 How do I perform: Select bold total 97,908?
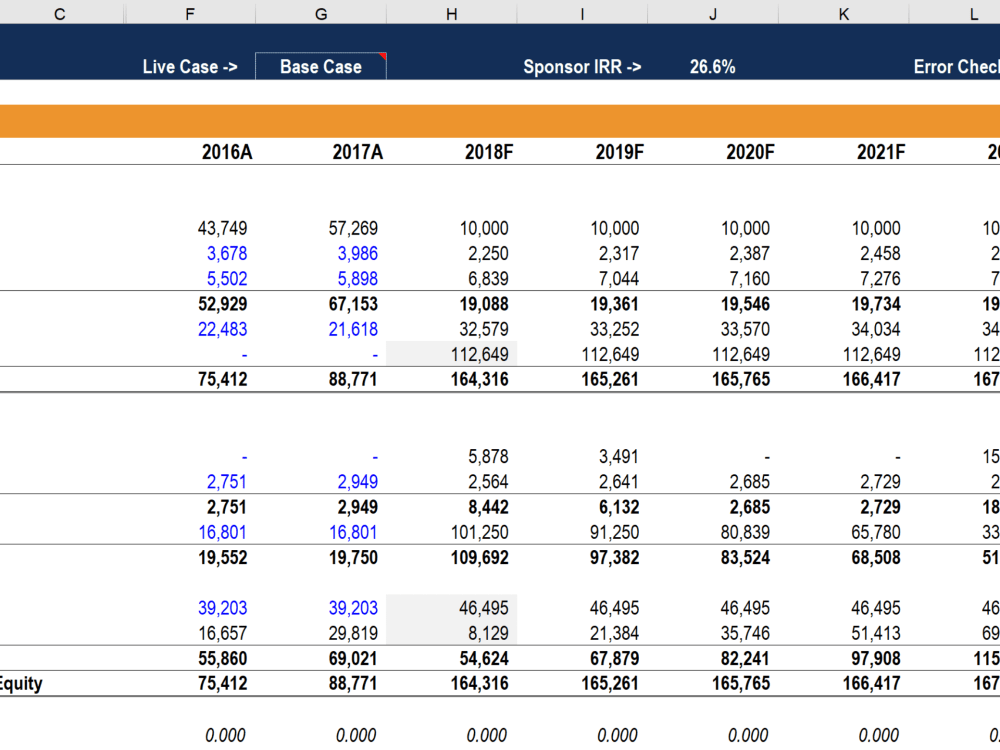pyautogui.click(x=876, y=658)
